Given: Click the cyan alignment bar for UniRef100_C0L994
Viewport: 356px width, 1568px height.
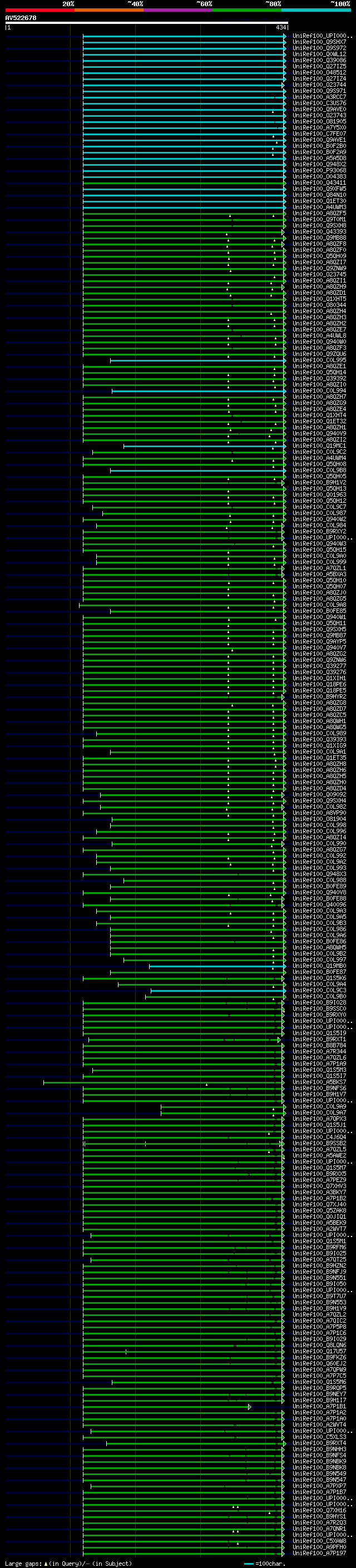Looking at the screenshot, I should coord(199,391).
